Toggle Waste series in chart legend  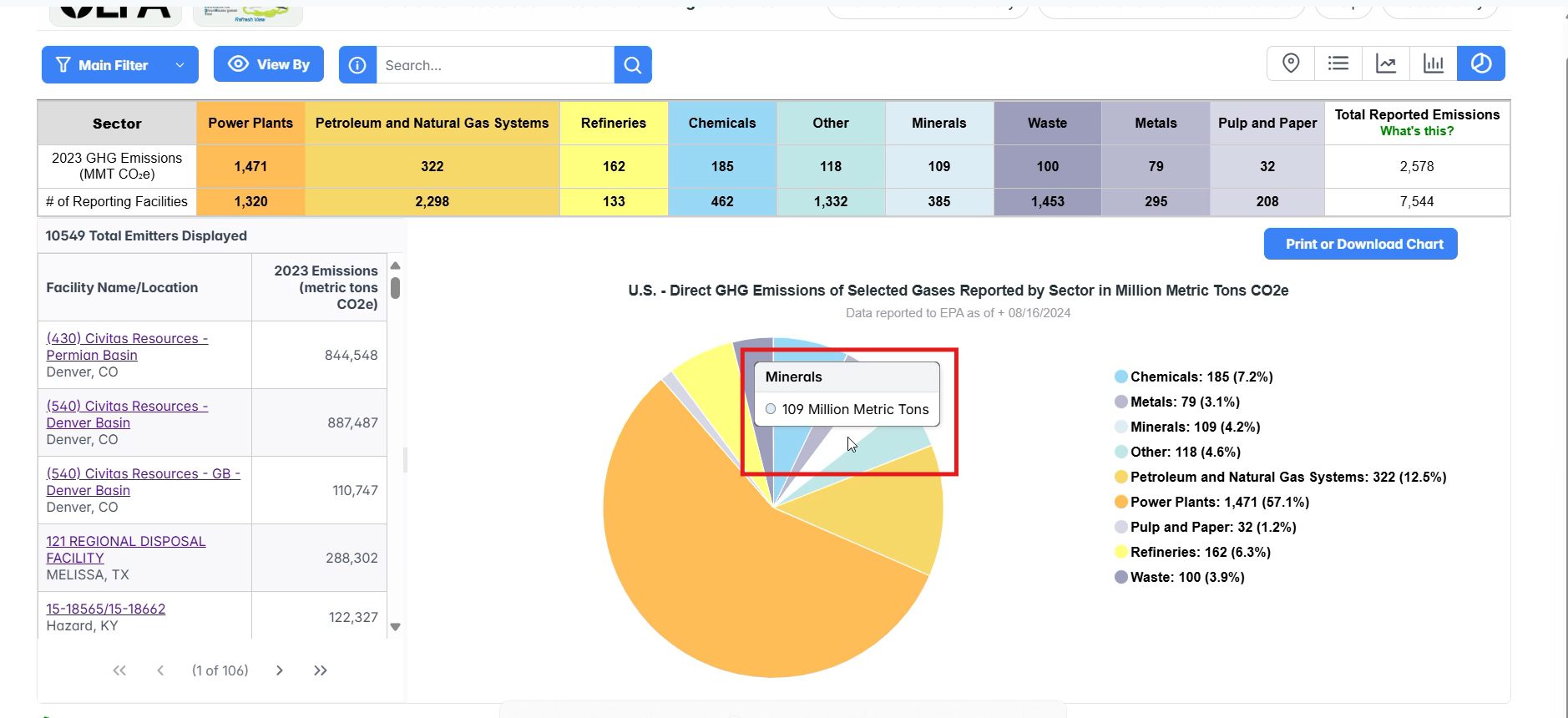[x=1180, y=577]
